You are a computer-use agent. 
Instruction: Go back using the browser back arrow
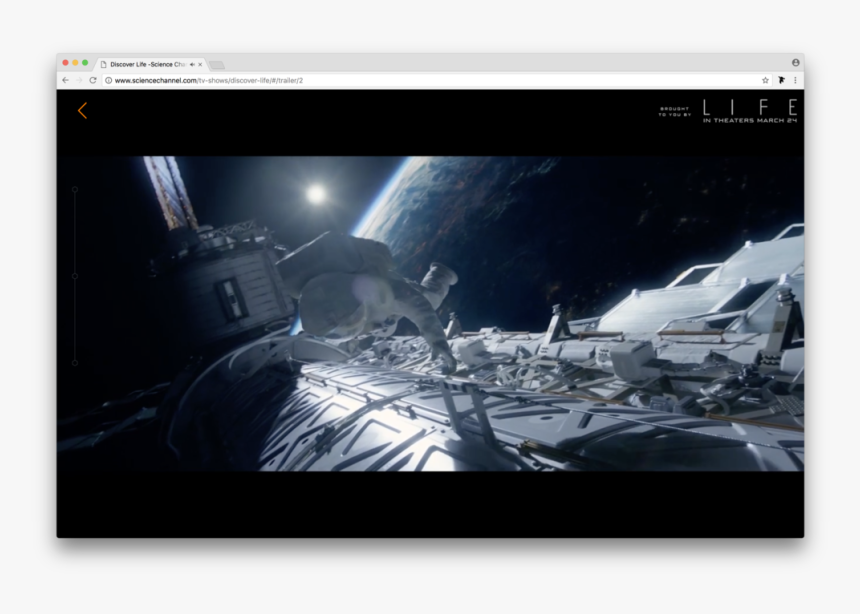(66, 80)
